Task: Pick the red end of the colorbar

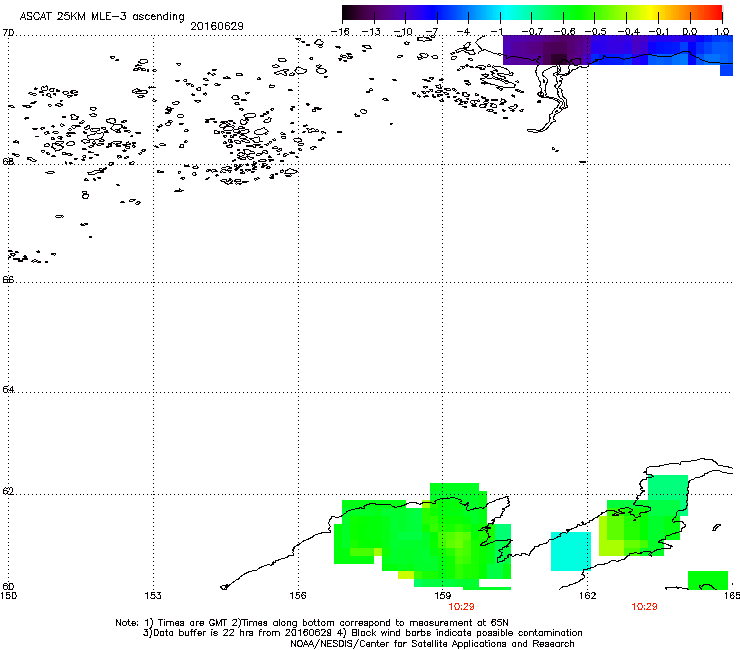Action: 715,13
